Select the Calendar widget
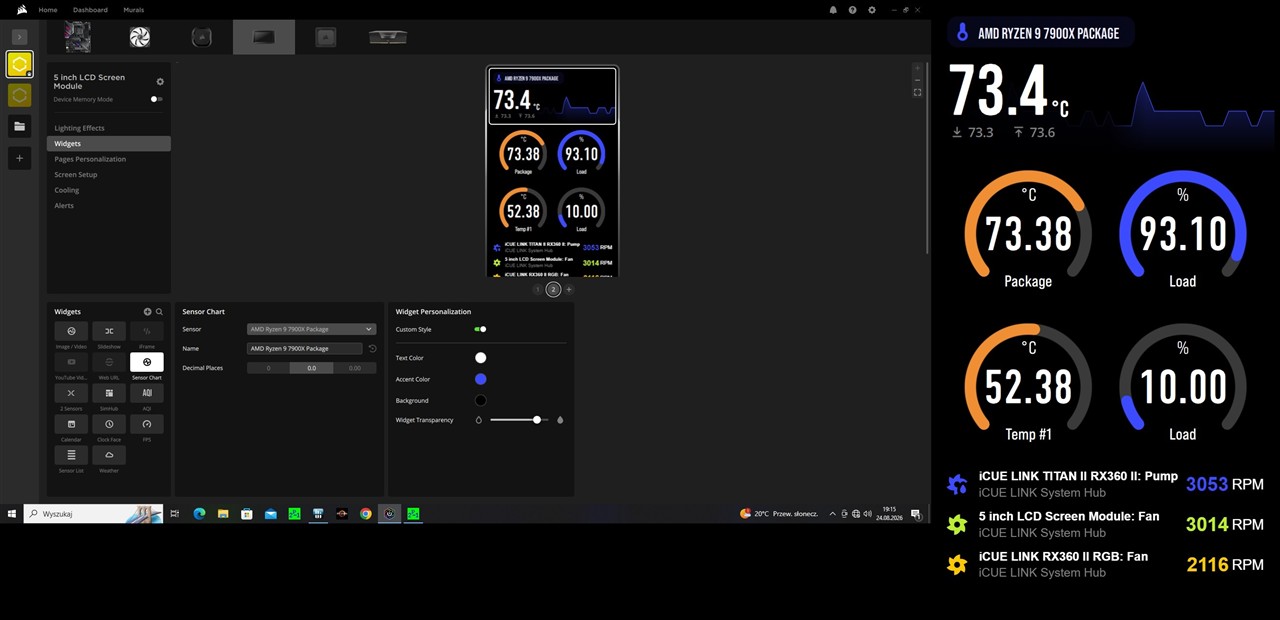 [71, 424]
